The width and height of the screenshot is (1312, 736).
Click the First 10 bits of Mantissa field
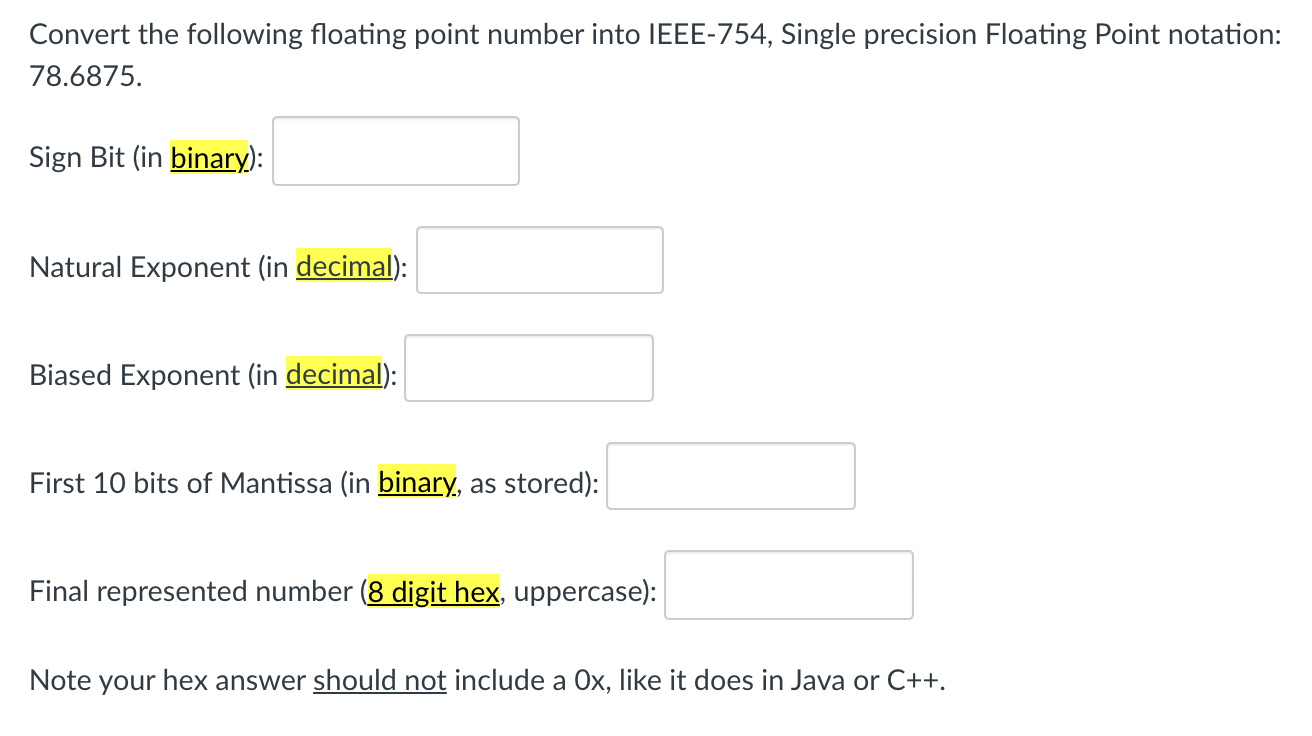731,476
